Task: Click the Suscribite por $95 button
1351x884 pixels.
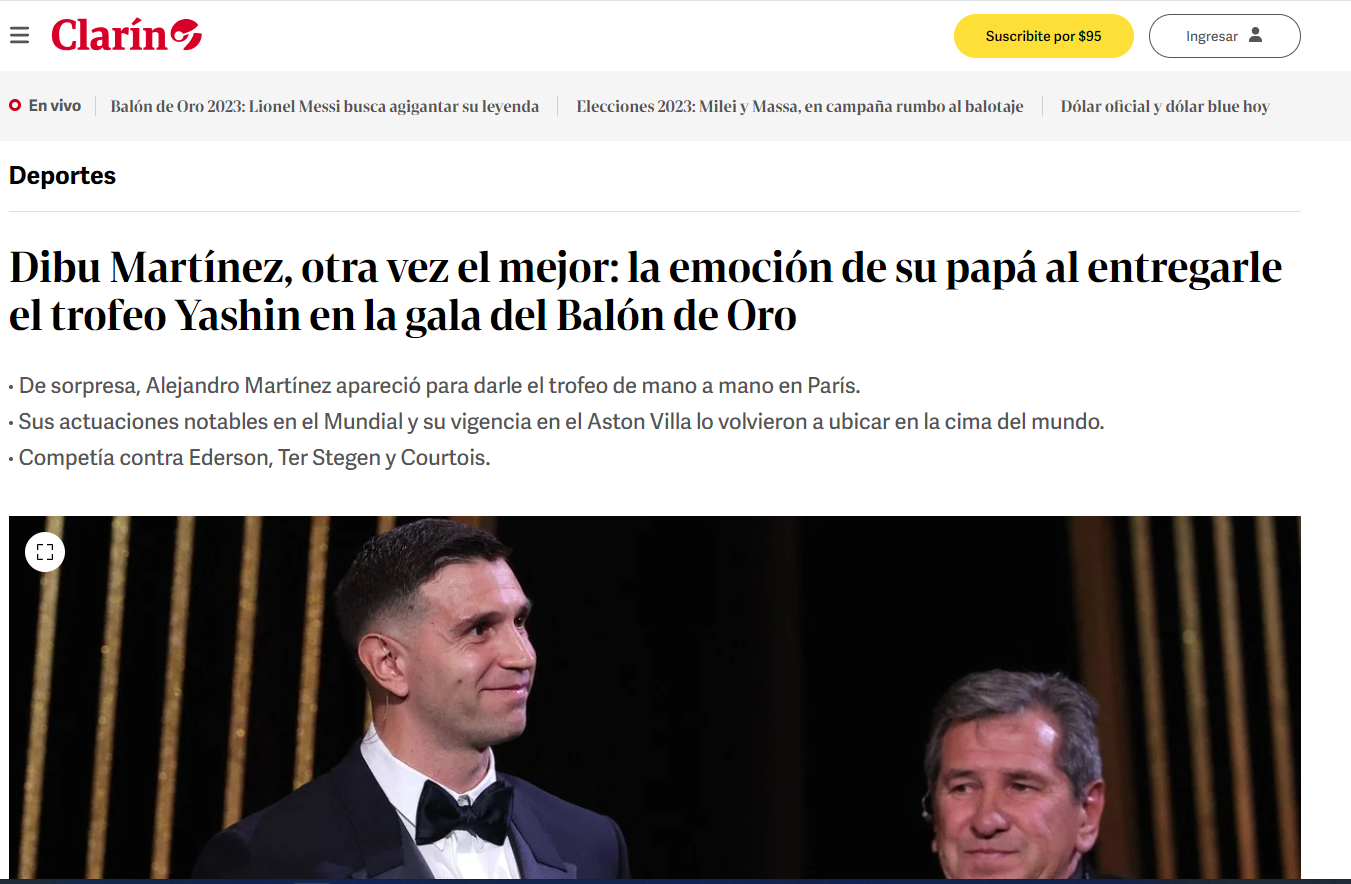Action: [x=1043, y=36]
